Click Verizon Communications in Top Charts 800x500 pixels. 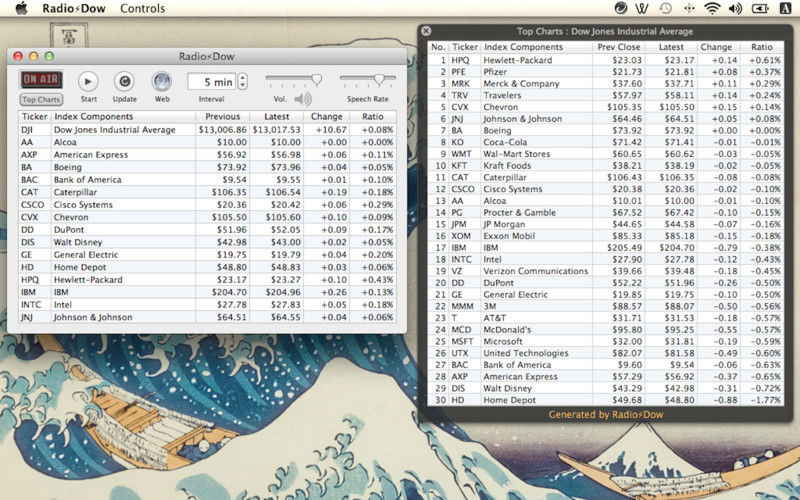pyautogui.click(x=535, y=271)
